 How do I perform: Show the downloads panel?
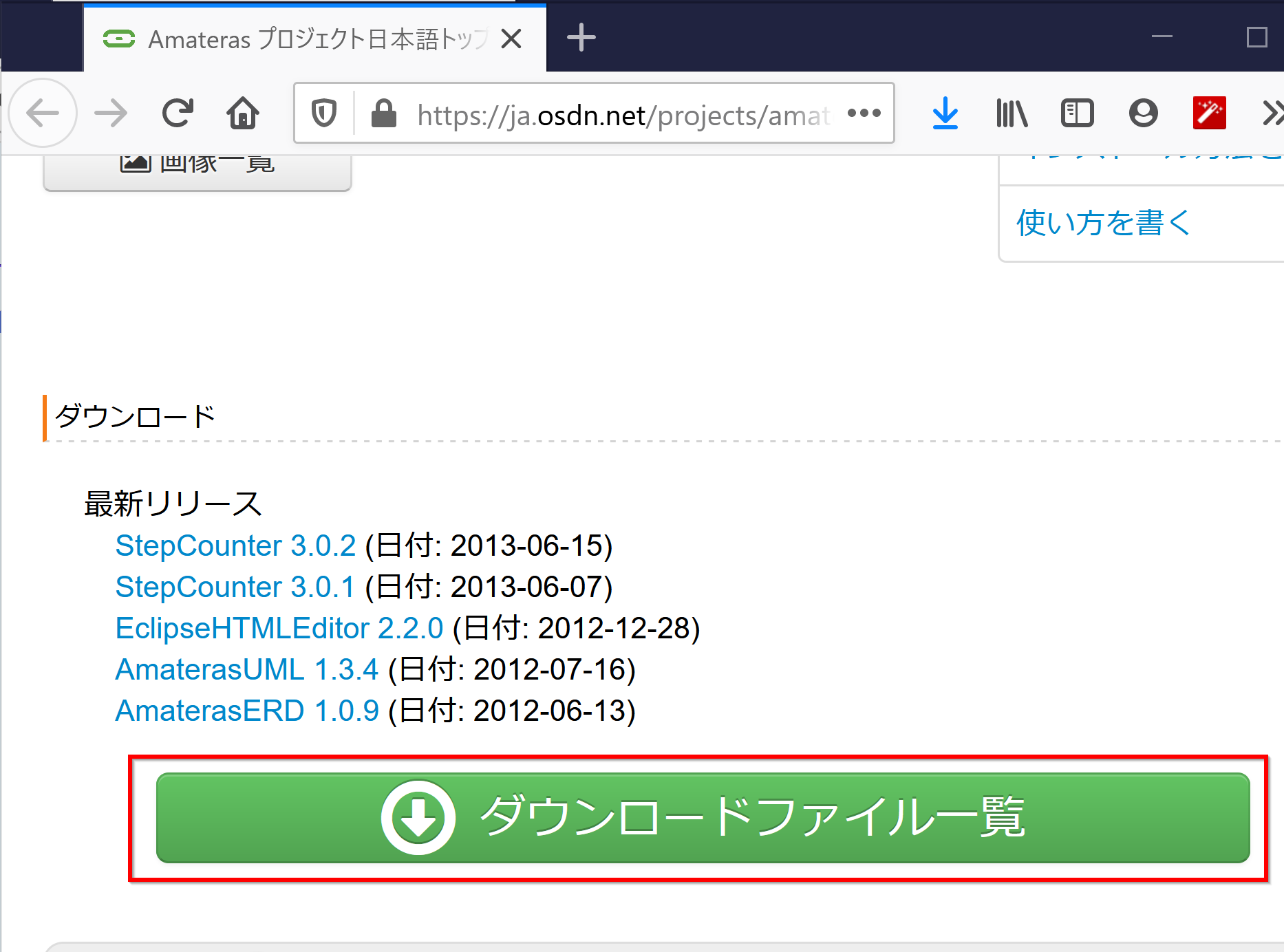pos(945,113)
